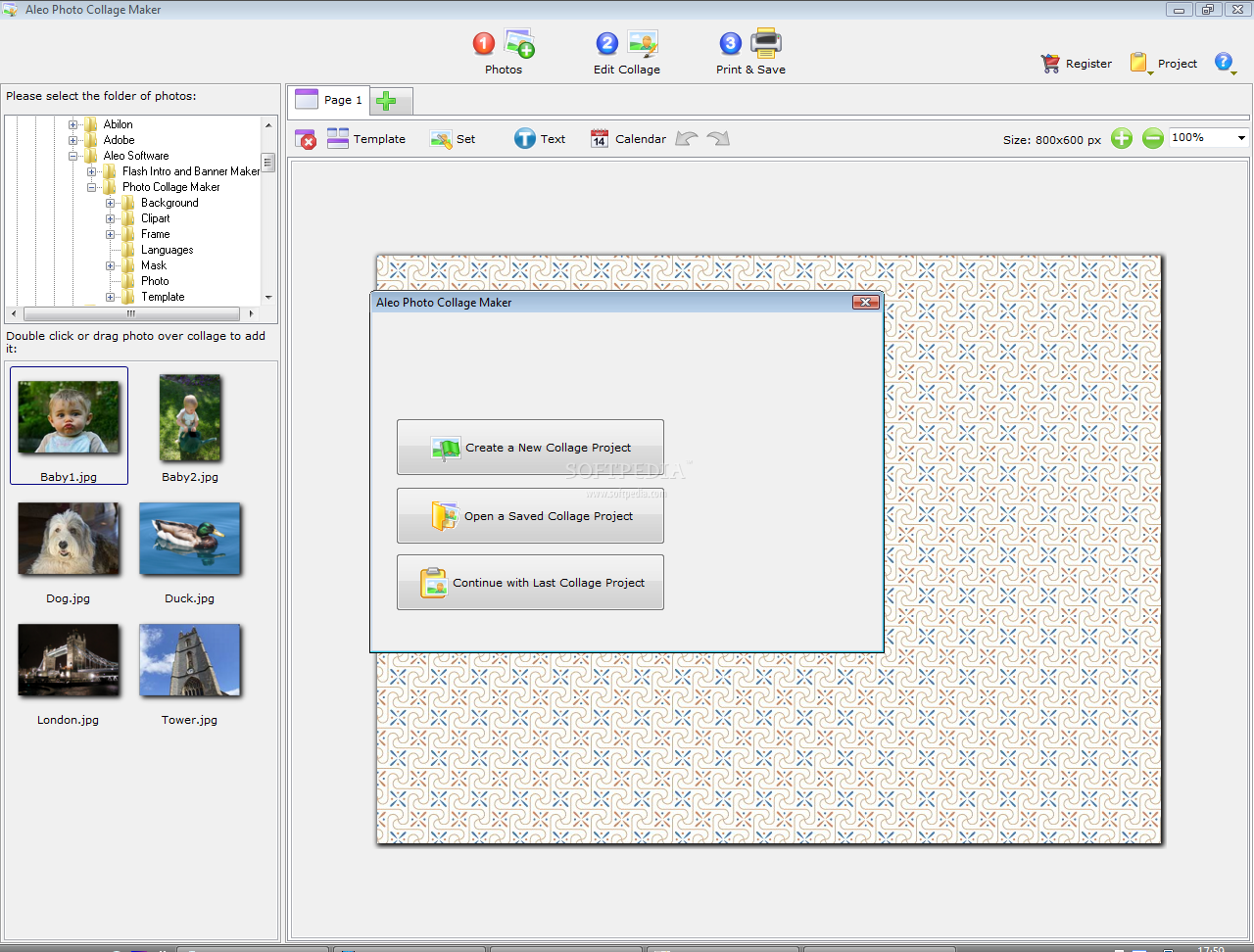The width and height of the screenshot is (1254, 952).
Task: Expand the Abilon folder node
Action: 72,124
